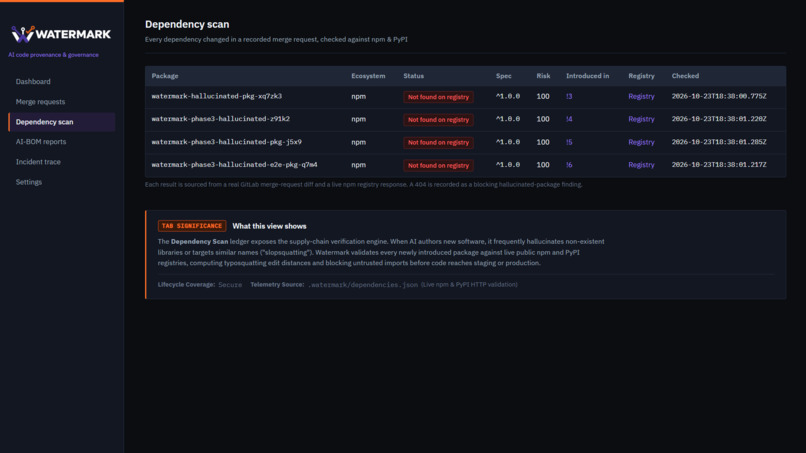Image resolution: width=806 pixels, height=453 pixels.
Task: Click spec ^1.0.0 in z91k2 row
Action: [508, 119]
